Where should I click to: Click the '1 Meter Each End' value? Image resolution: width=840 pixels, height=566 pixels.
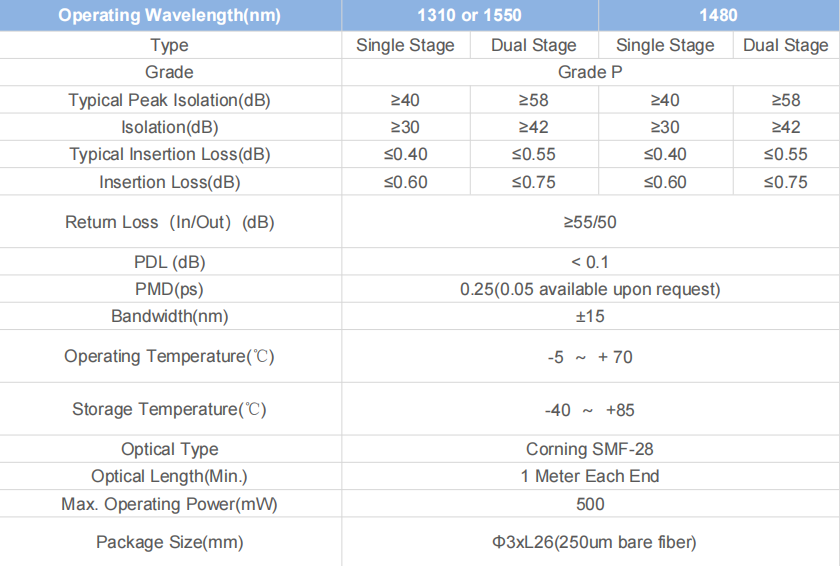coord(590,477)
